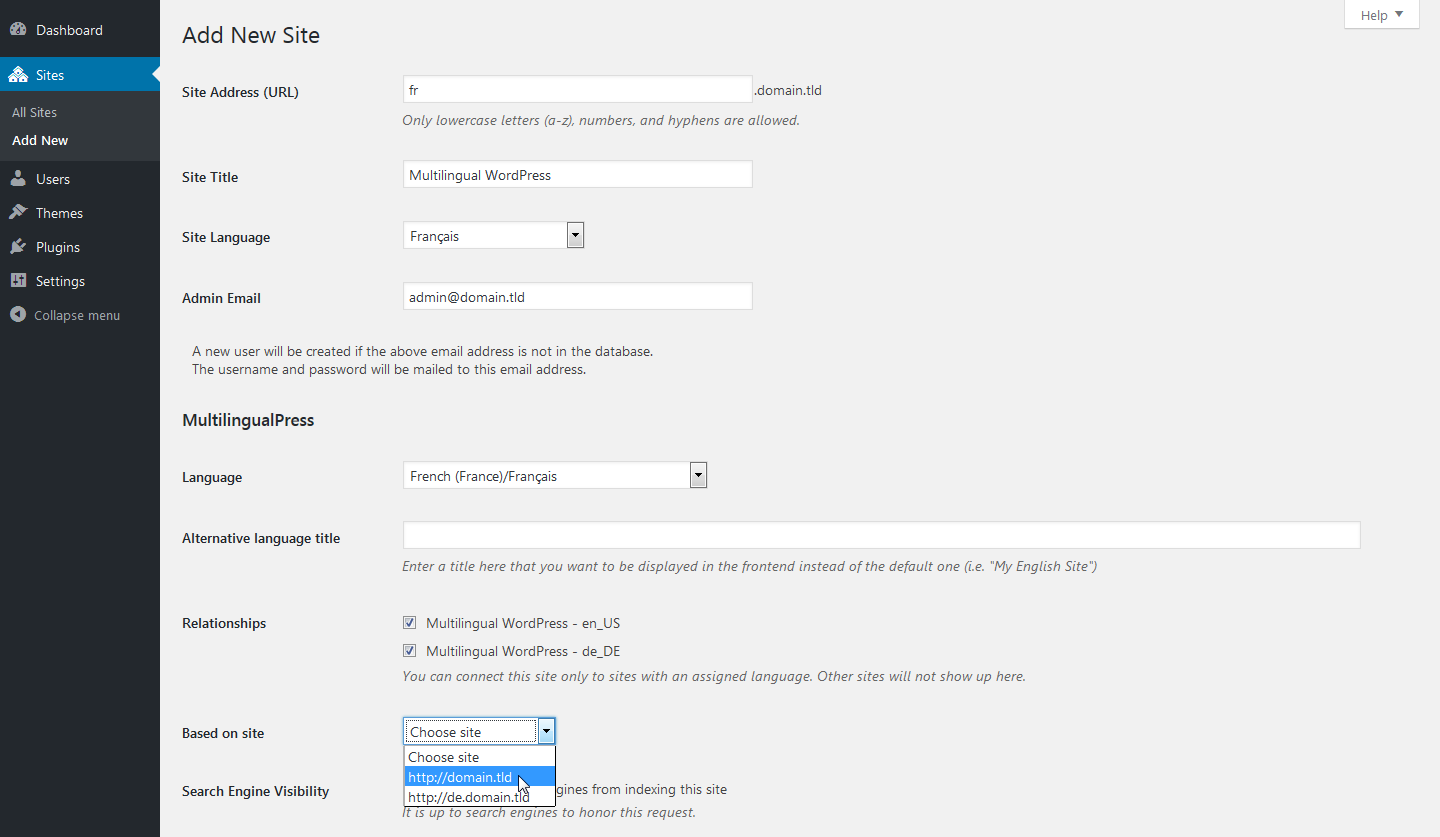Open the Users section
1440x837 pixels.
(x=52, y=178)
